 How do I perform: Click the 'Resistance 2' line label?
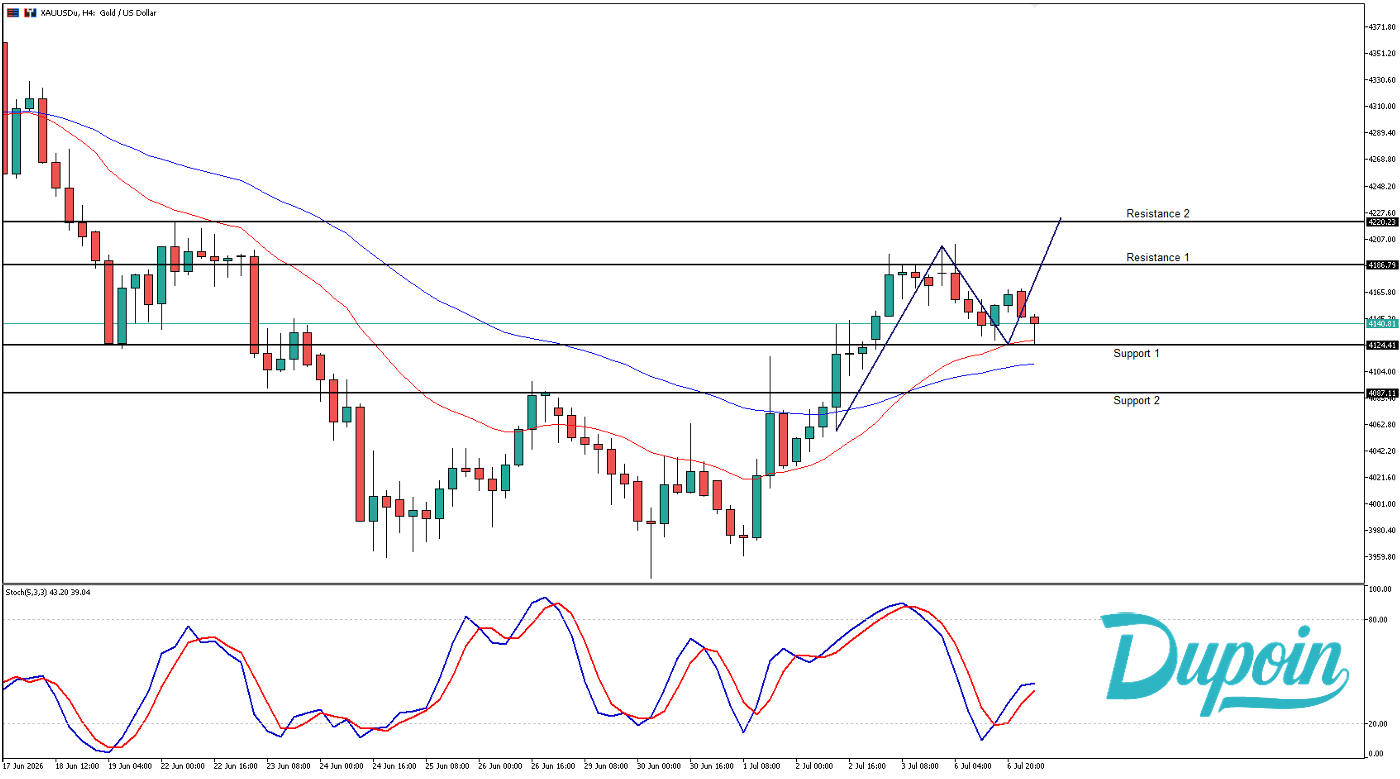(1158, 214)
